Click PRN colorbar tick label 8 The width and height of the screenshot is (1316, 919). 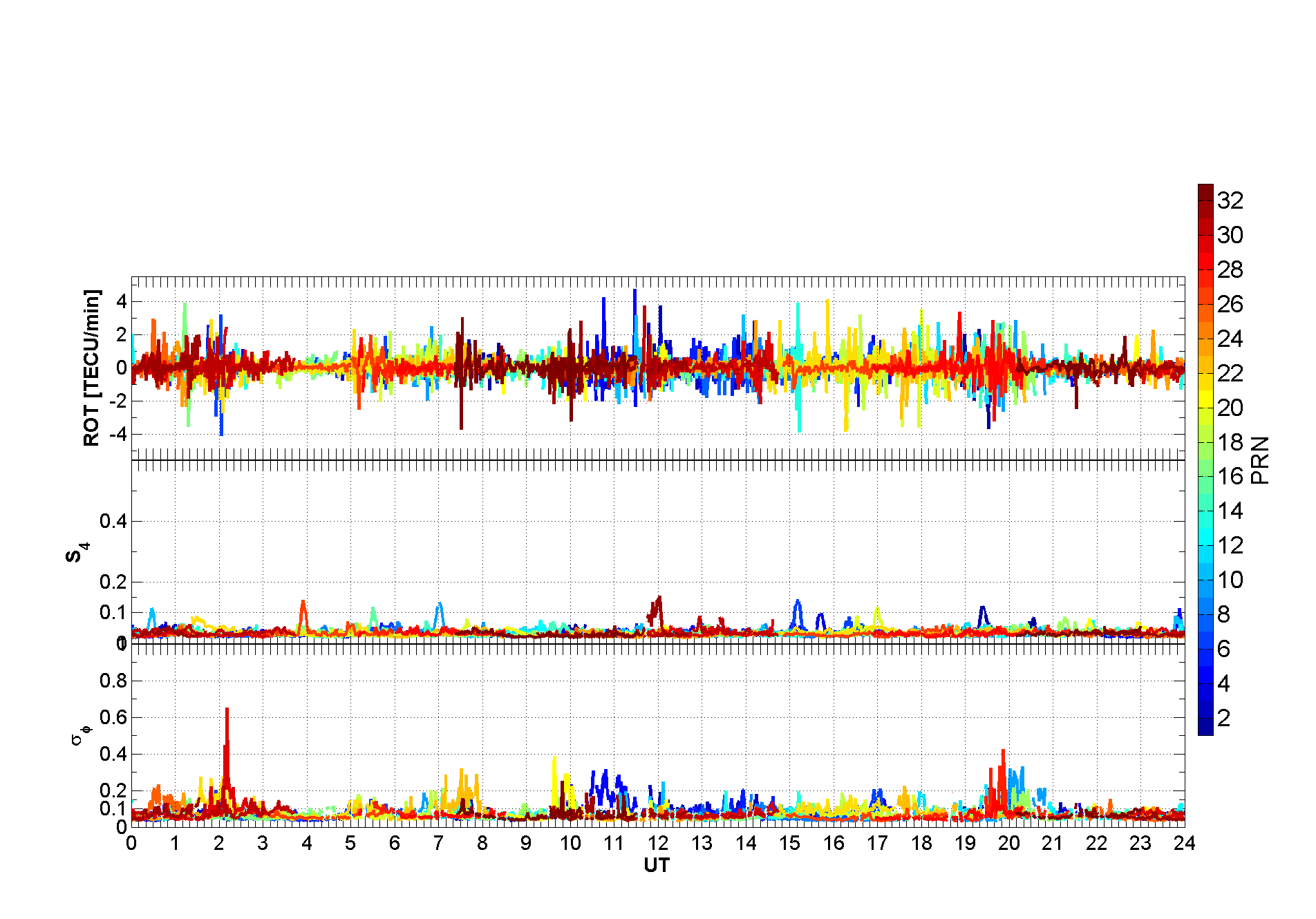[1224, 614]
